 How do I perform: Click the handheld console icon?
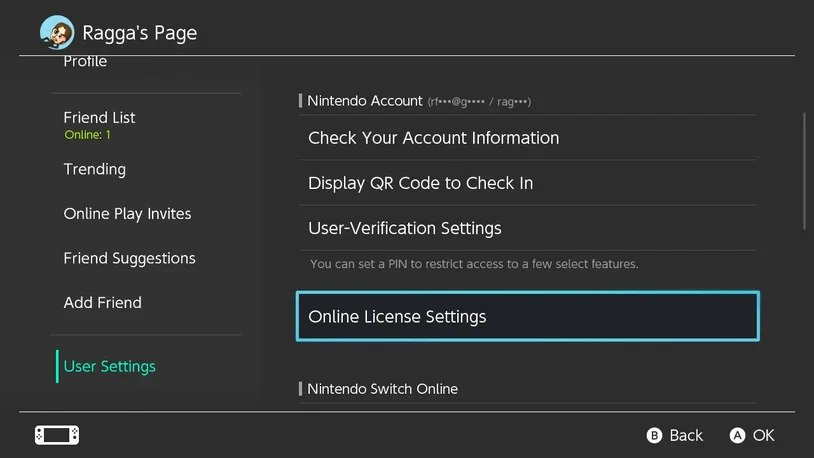pos(57,435)
